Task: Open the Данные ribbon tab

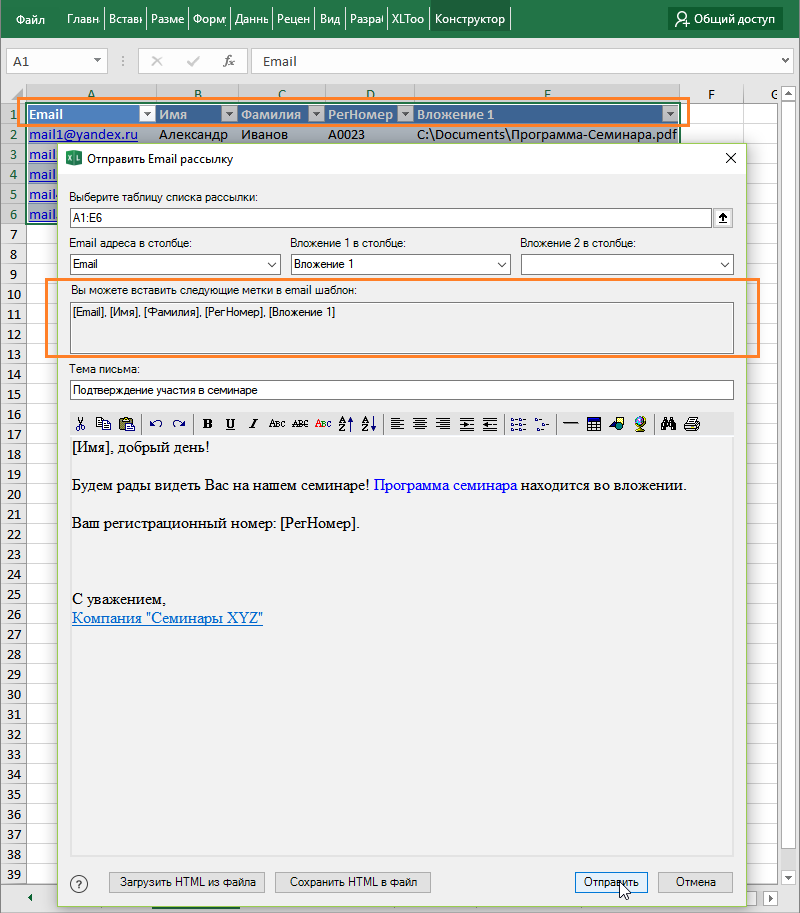Action: point(252,18)
